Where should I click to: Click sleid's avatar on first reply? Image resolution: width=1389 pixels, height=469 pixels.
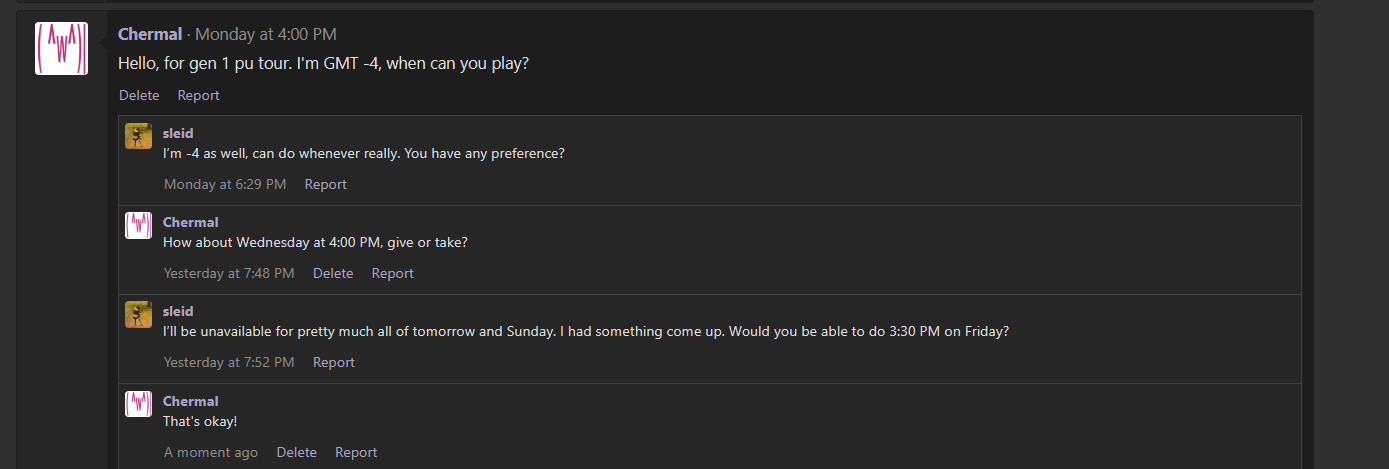138,136
